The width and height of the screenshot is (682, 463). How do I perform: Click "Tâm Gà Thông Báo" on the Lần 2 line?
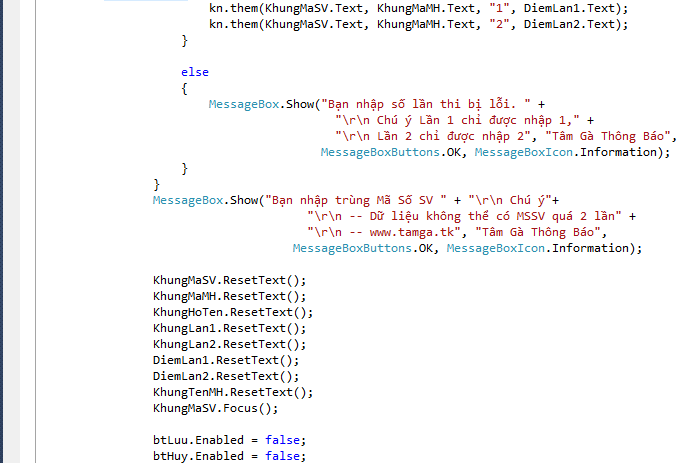pos(608,137)
